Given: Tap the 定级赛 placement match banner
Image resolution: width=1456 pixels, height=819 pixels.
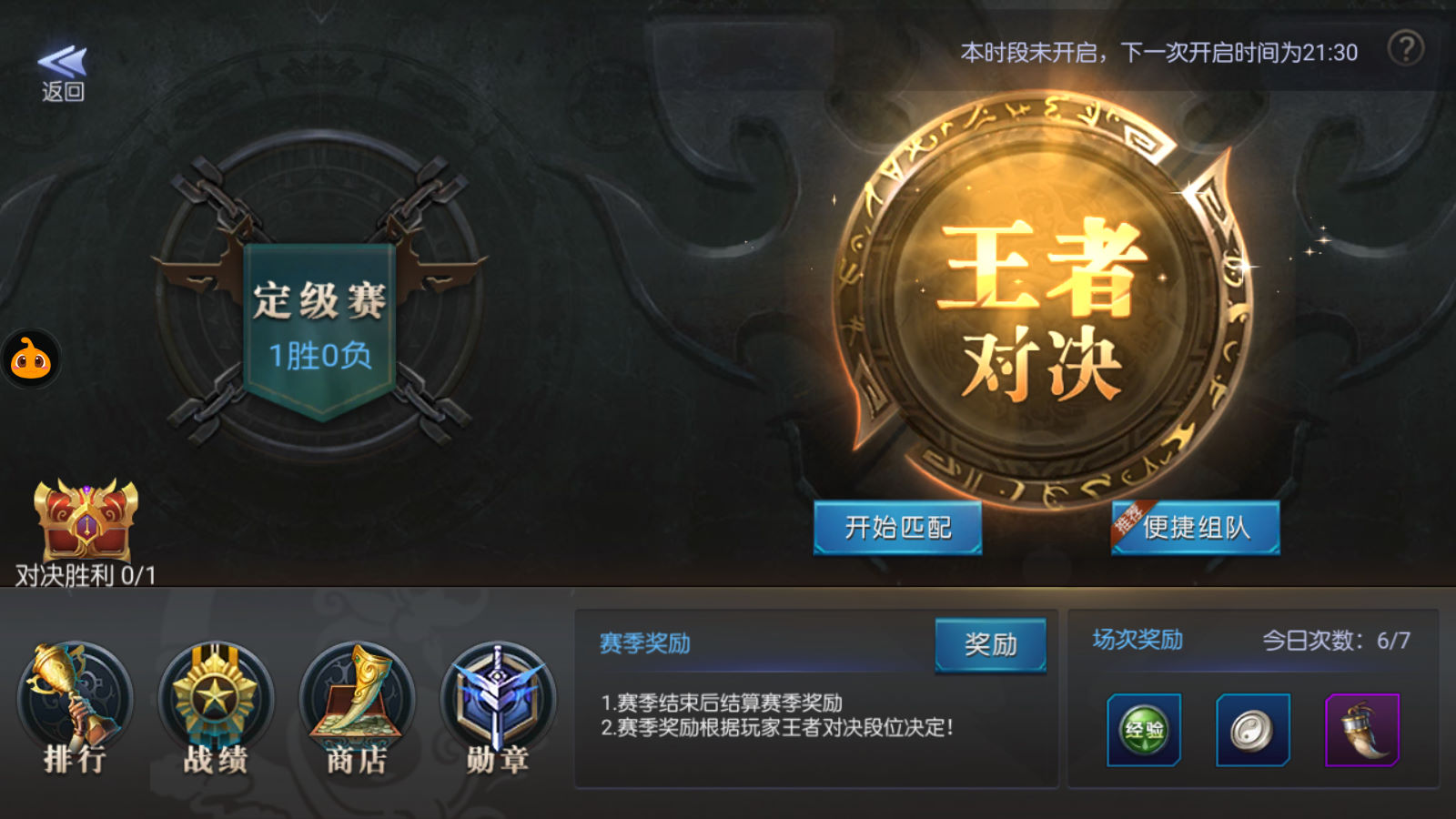Looking at the screenshot, I should point(320,328).
